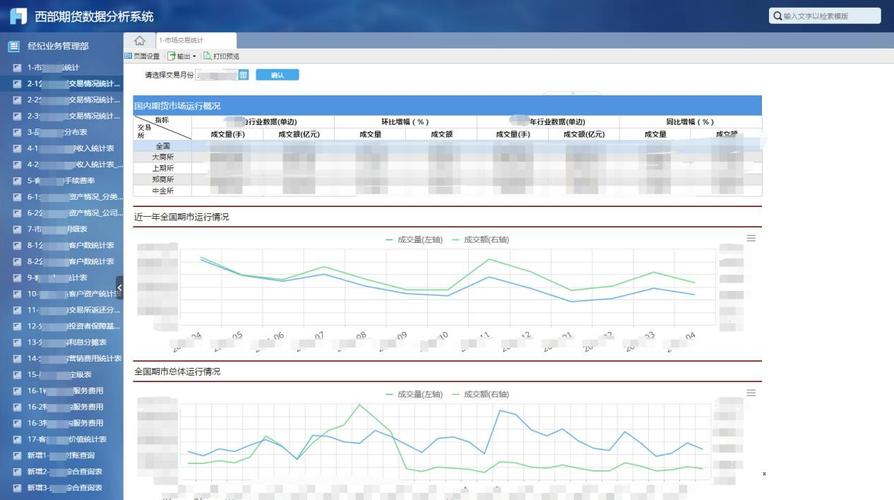Click the 上期所 row in the overview table
Viewport: 894px width, 500px height.
tap(448, 168)
